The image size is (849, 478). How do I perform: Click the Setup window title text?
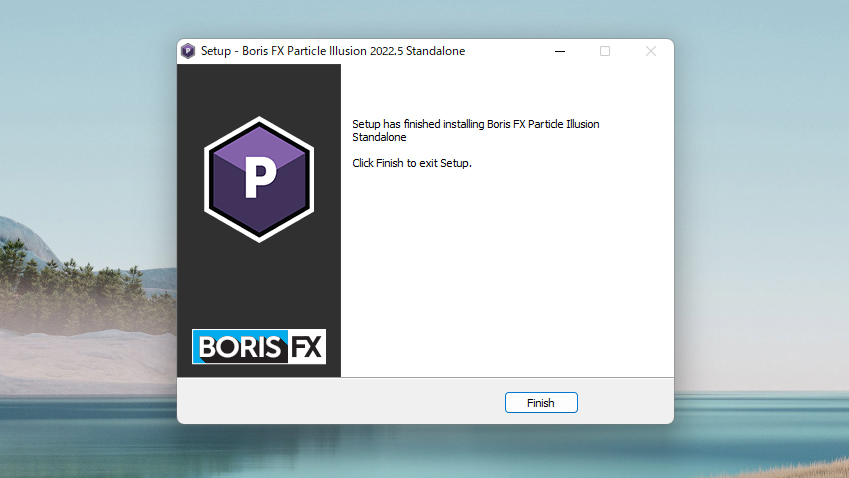(333, 51)
